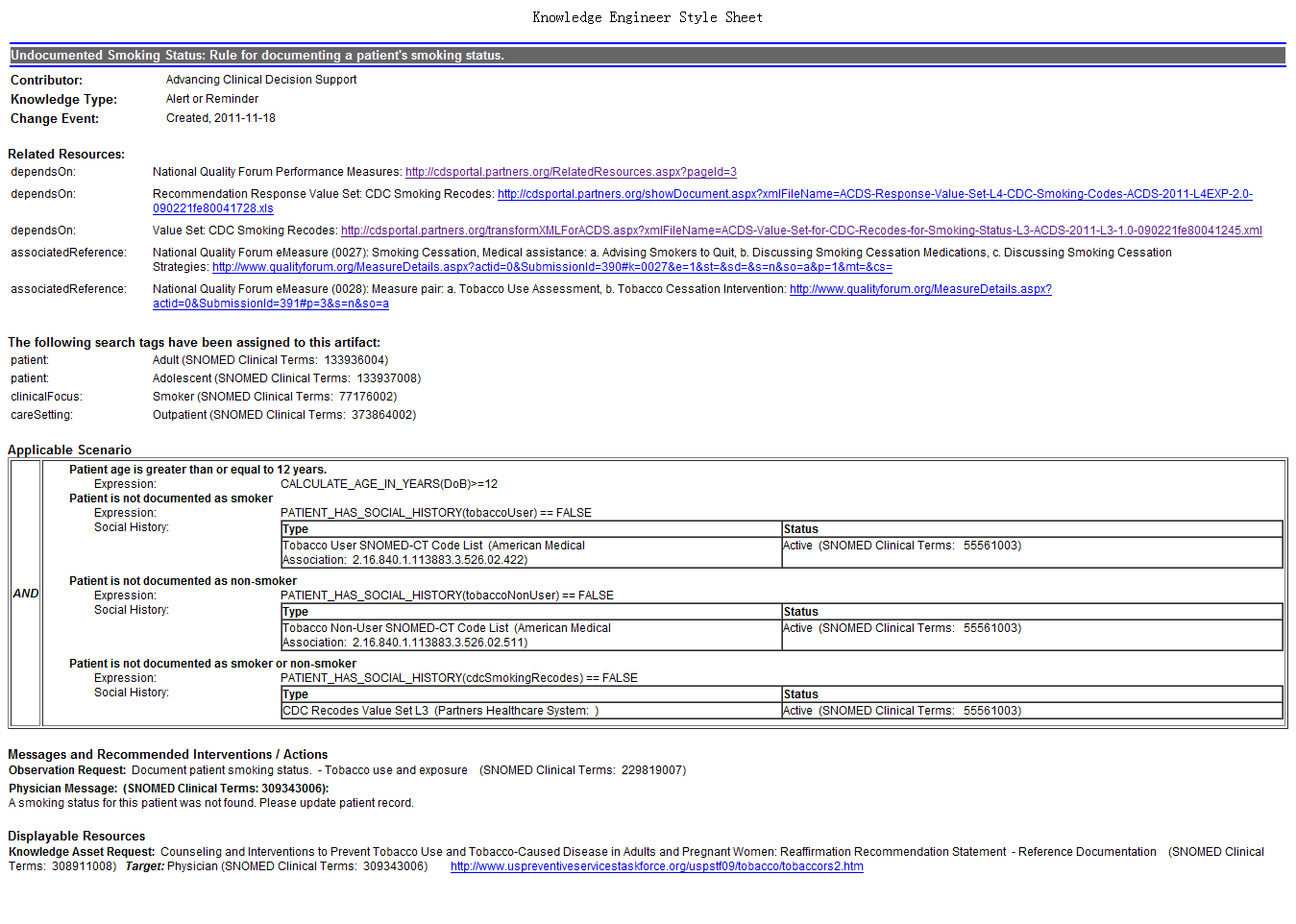Image resolution: width=1296 pixels, height=924 pixels.
Task: Select the Outpatient careSetting tag text
Action: 283,415
